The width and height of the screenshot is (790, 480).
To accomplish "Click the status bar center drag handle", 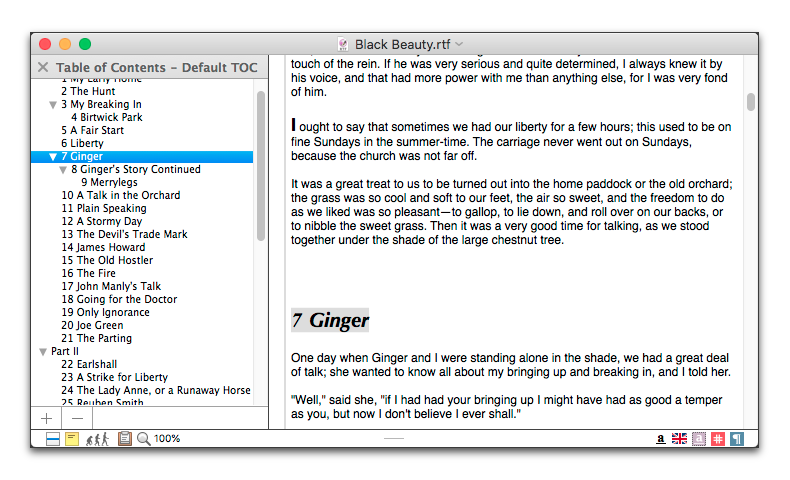I will 393,439.
